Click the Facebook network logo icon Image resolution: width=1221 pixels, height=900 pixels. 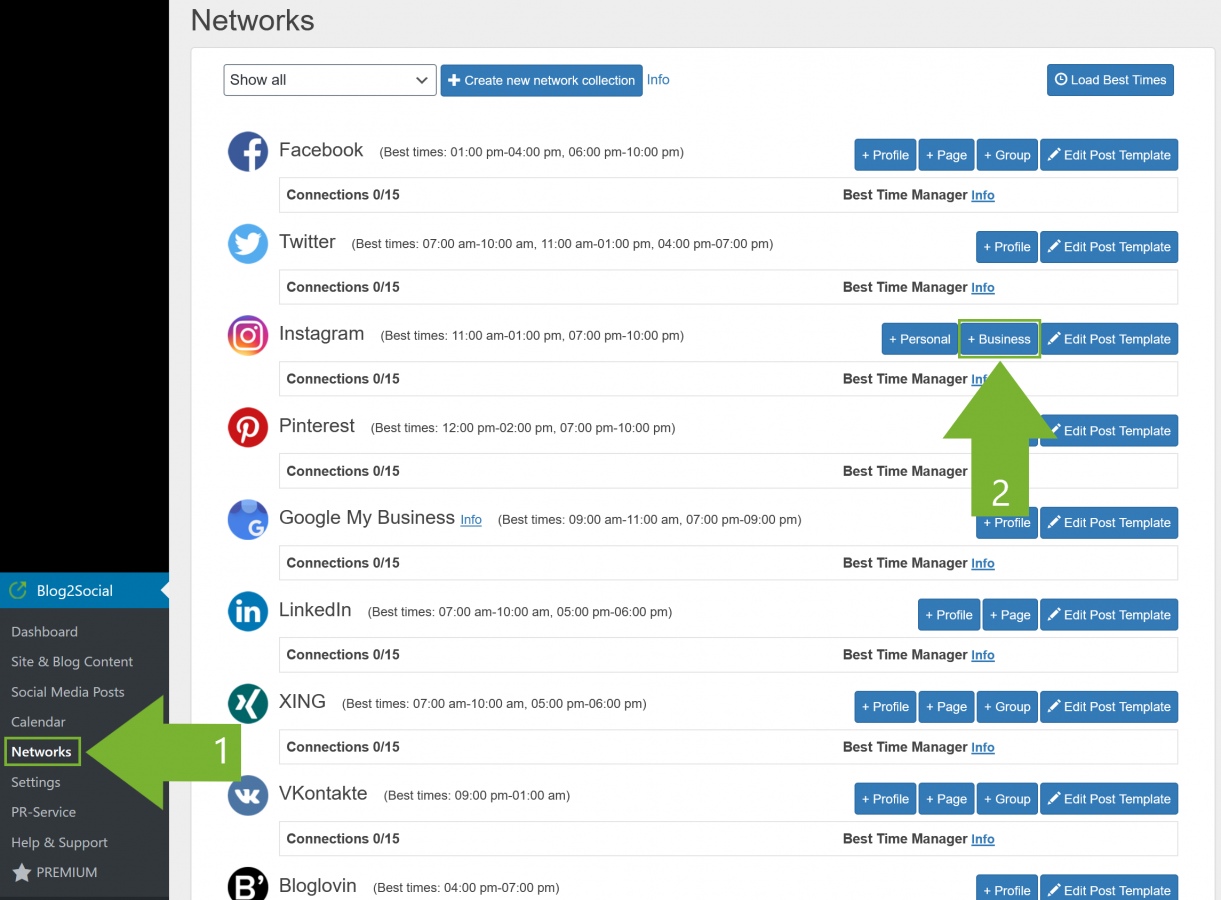248,152
